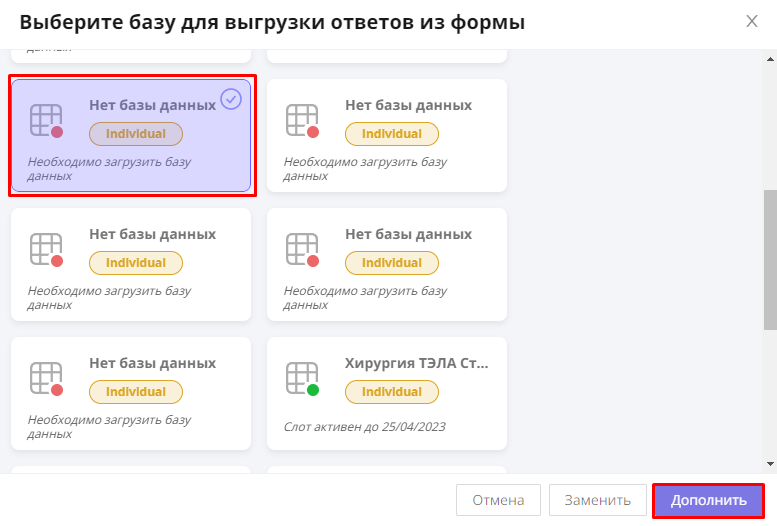Screen dimensions: 777x526
Task: Click the green status dot on the Хирургия ТЭЛА icon
Action: tap(313, 390)
